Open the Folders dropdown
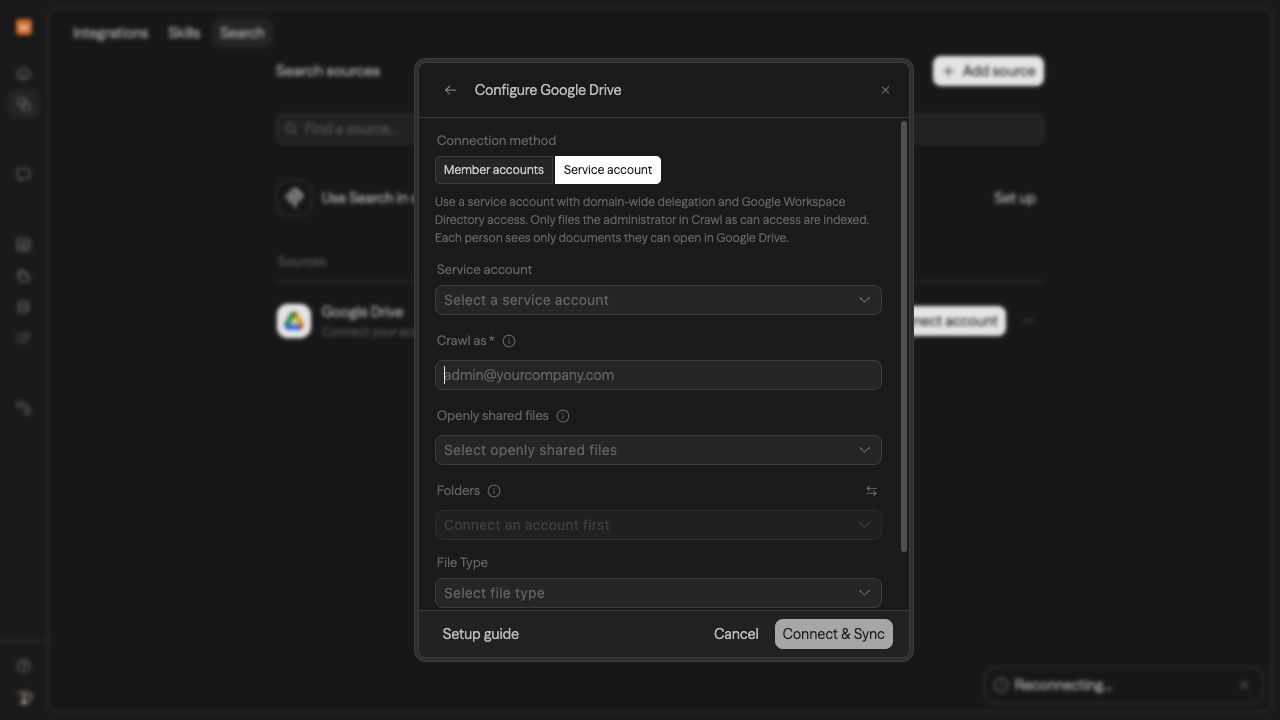 (658, 525)
